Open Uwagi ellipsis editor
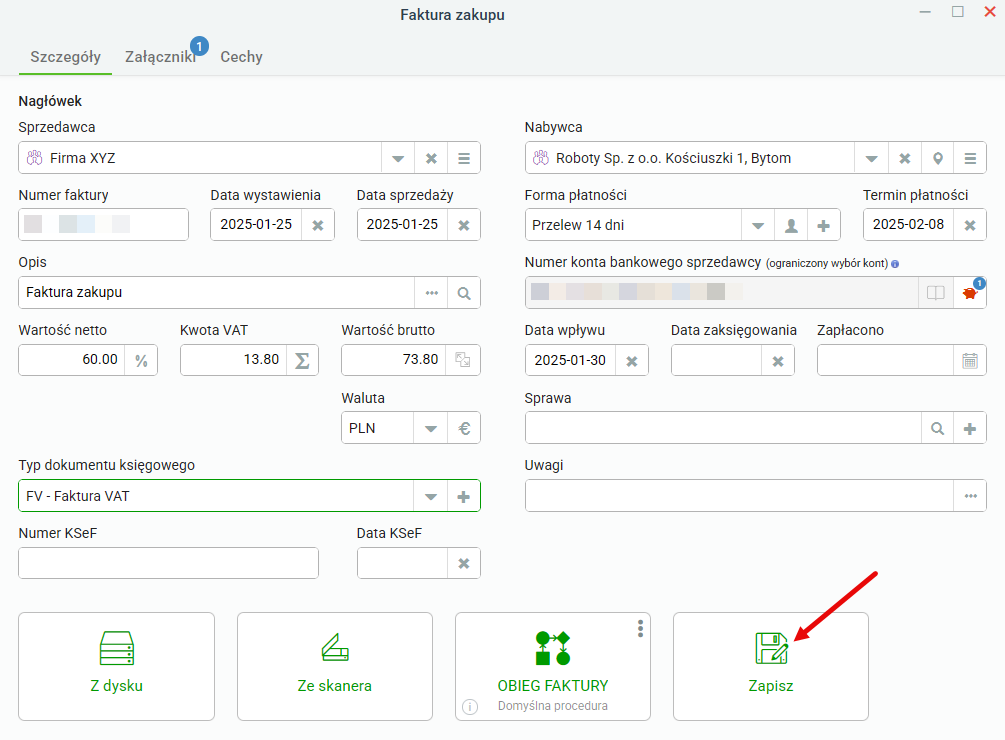1005x740 pixels. 970,496
